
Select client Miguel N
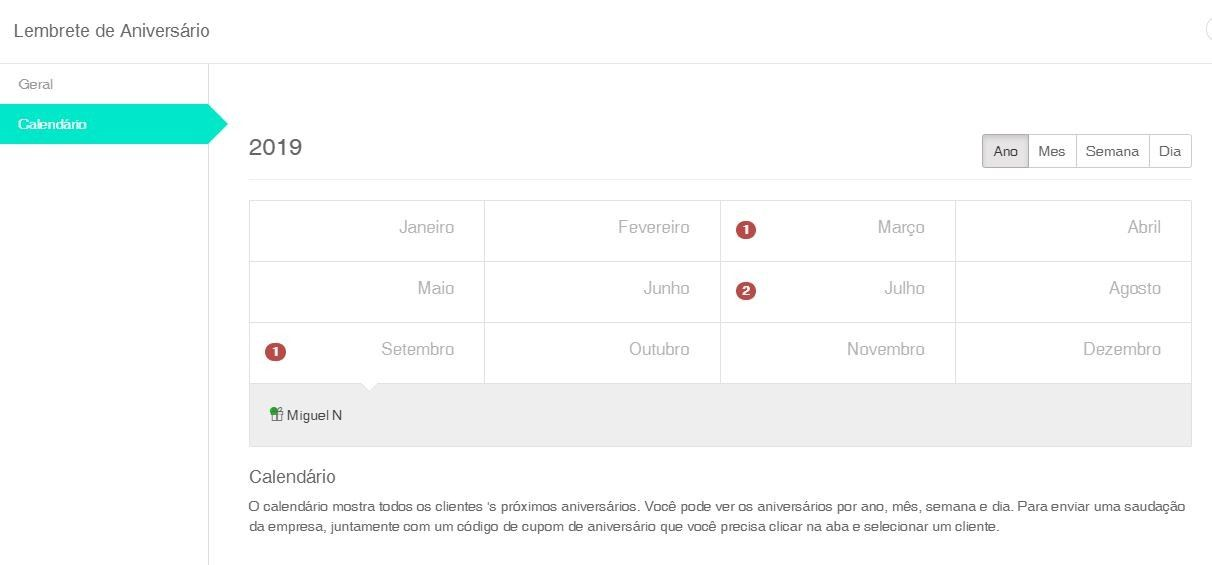(x=314, y=415)
